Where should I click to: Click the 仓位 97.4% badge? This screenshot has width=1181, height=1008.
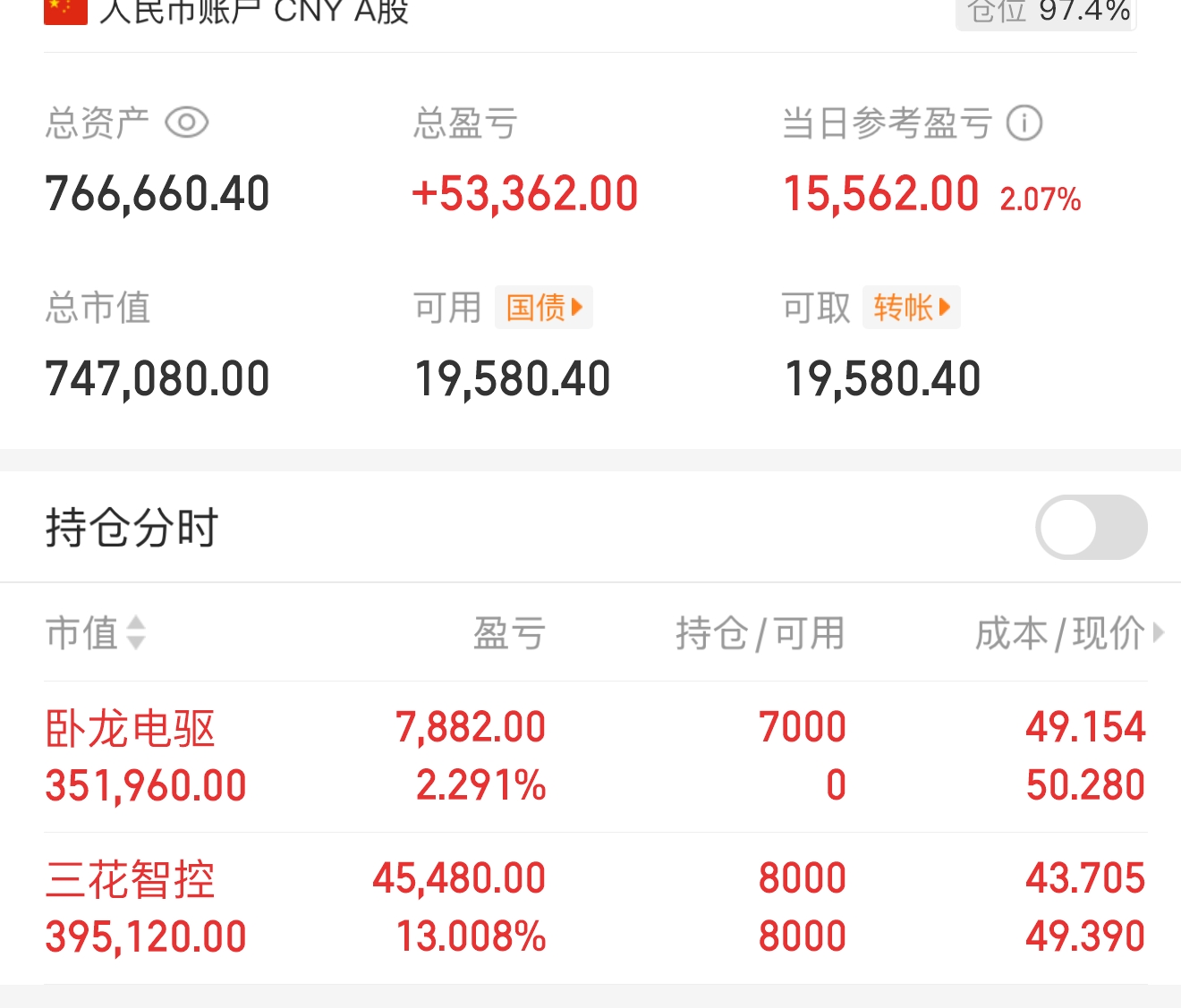(x=1047, y=13)
